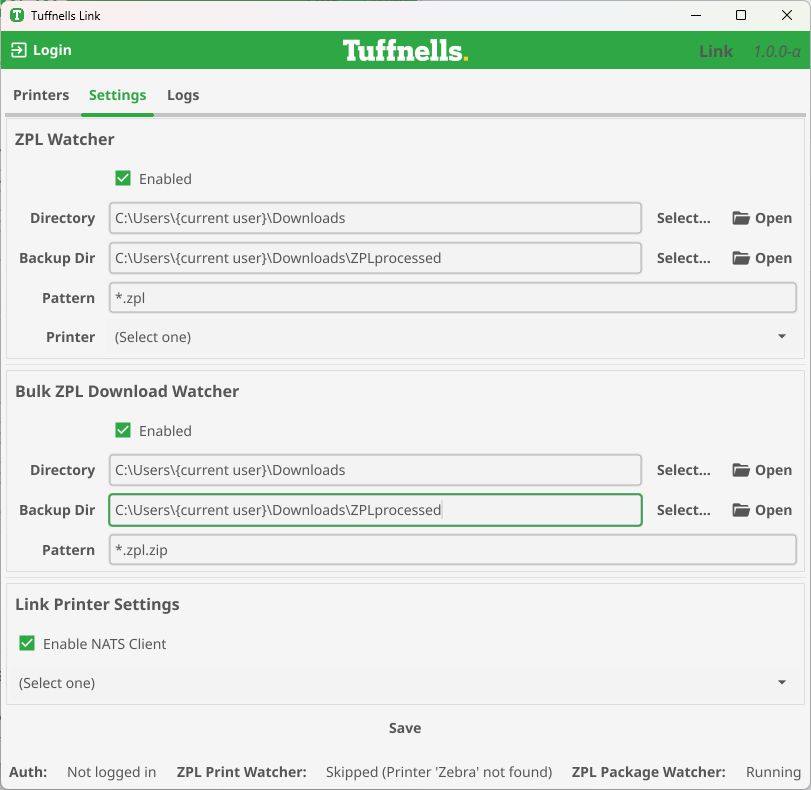Click the ZPL Watcher Backup Dir text field
Image resolution: width=811 pixels, height=790 pixels.
(375, 258)
